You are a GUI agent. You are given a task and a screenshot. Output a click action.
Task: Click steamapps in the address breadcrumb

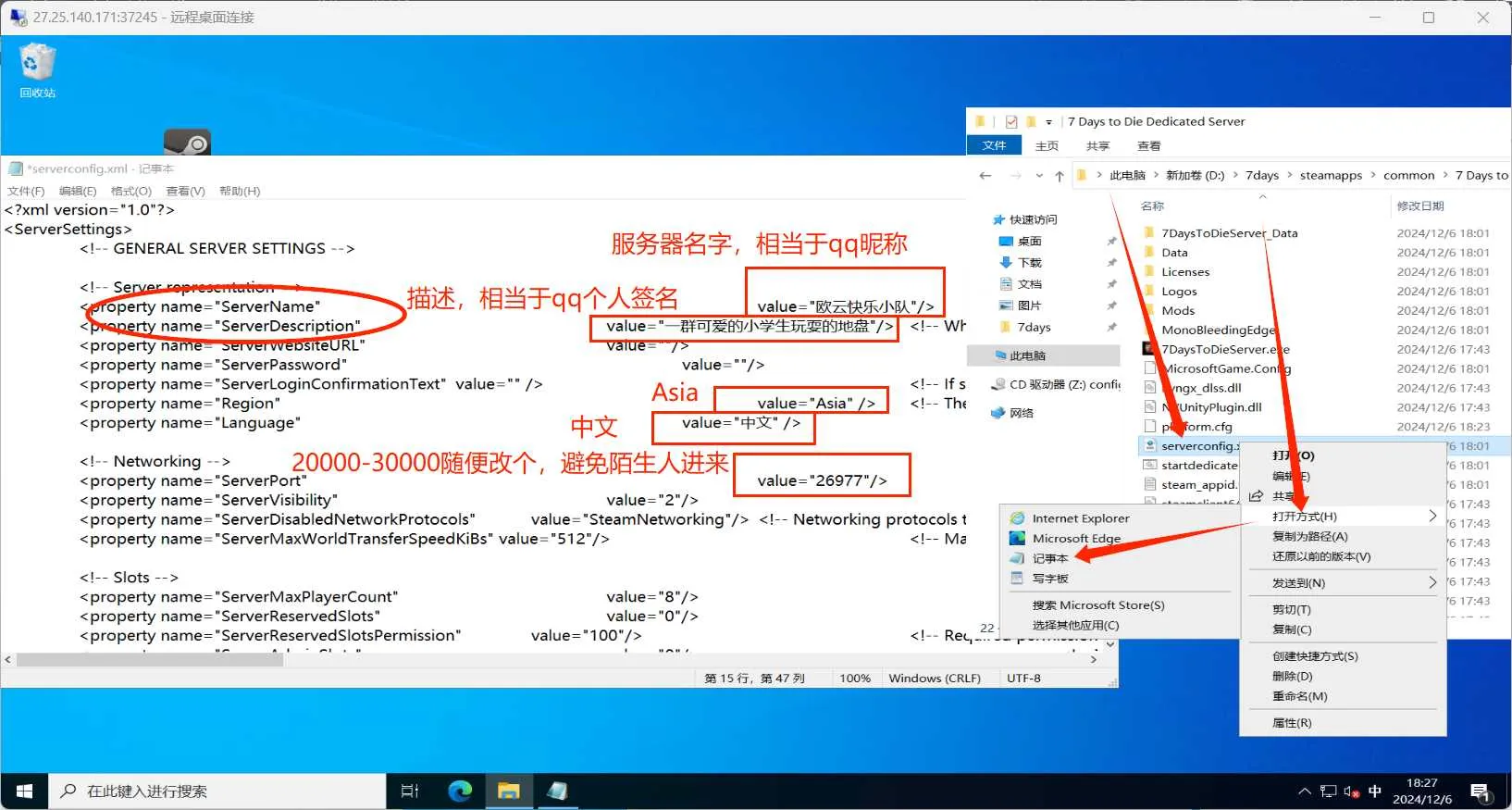[1331, 176]
